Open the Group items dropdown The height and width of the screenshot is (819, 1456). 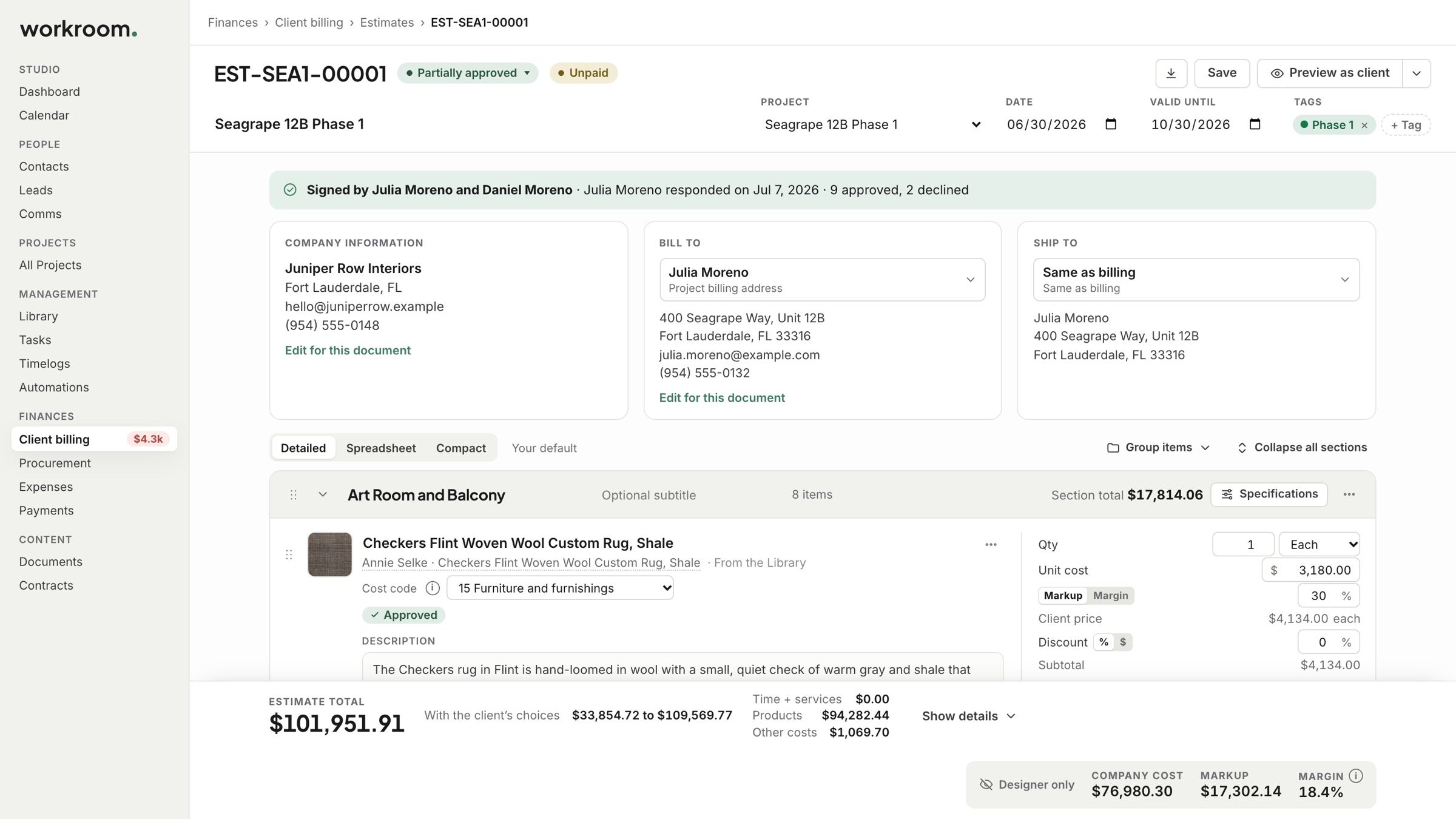point(1158,448)
